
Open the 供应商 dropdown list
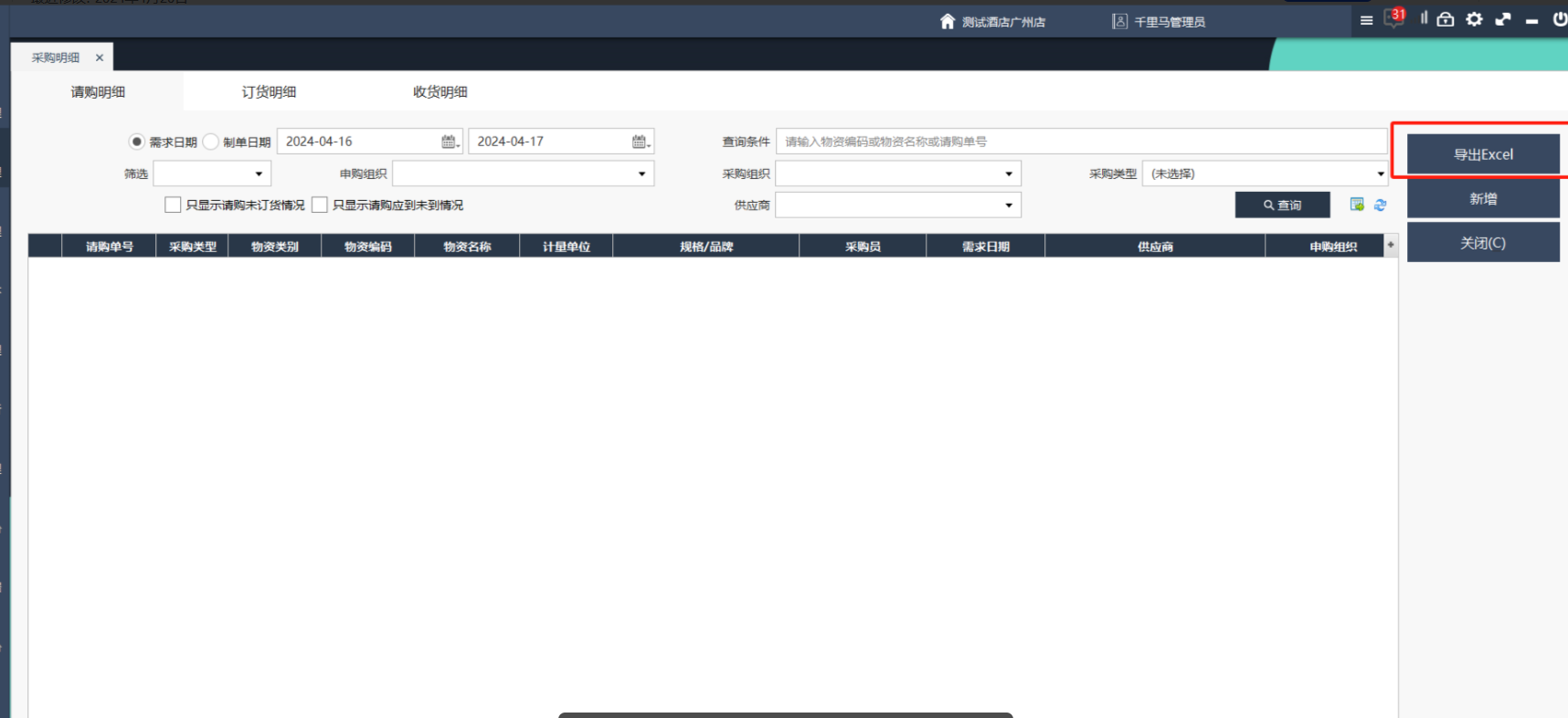pos(1009,205)
